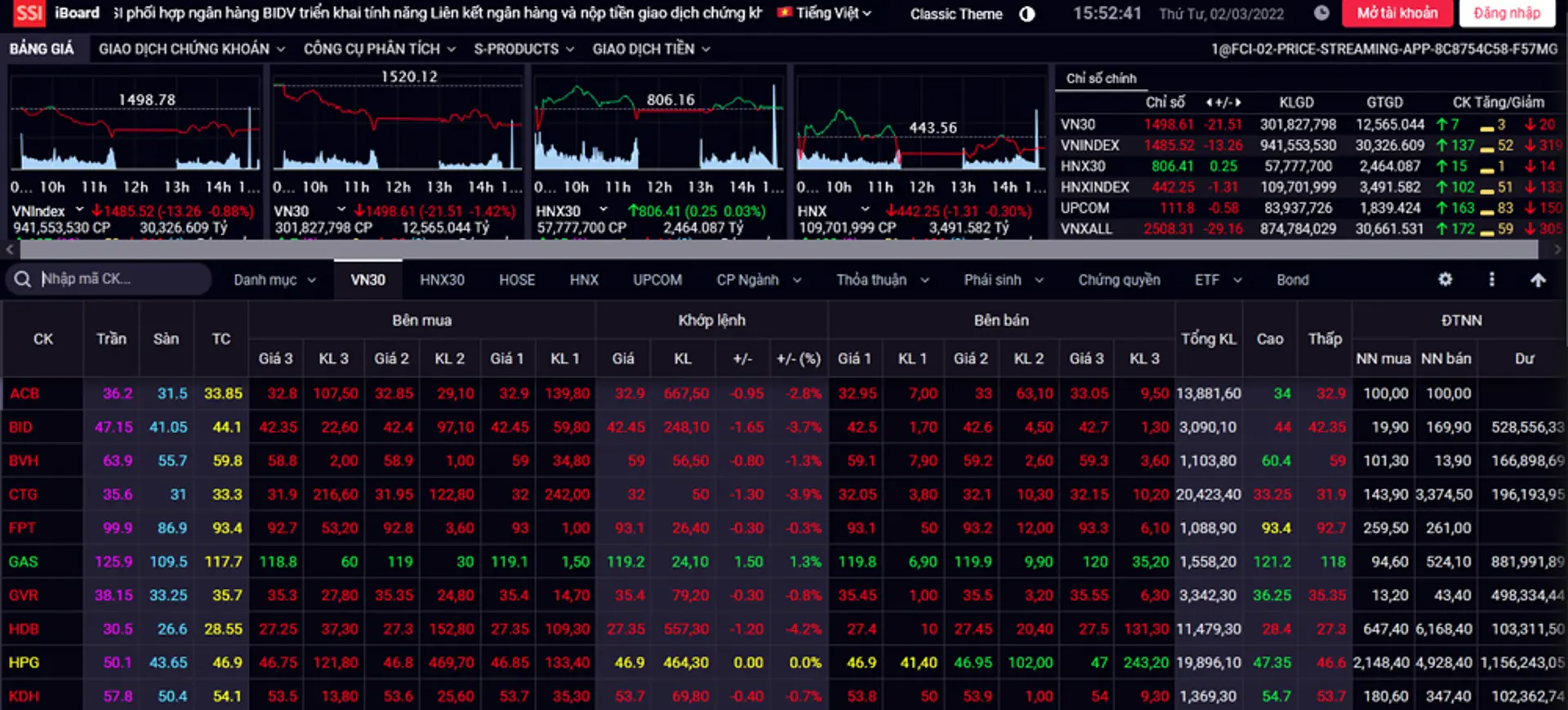This screenshot has height=710, width=1568.
Task: Click the up arrow collapse icon
Action: tap(1538, 280)
